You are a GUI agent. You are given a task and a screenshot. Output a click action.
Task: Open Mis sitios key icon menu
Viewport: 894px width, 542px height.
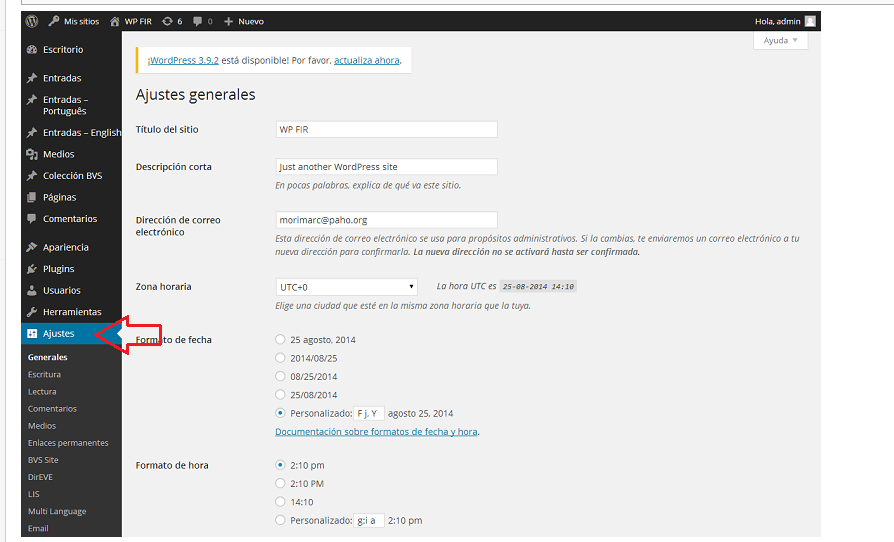(x=54, y=21)
